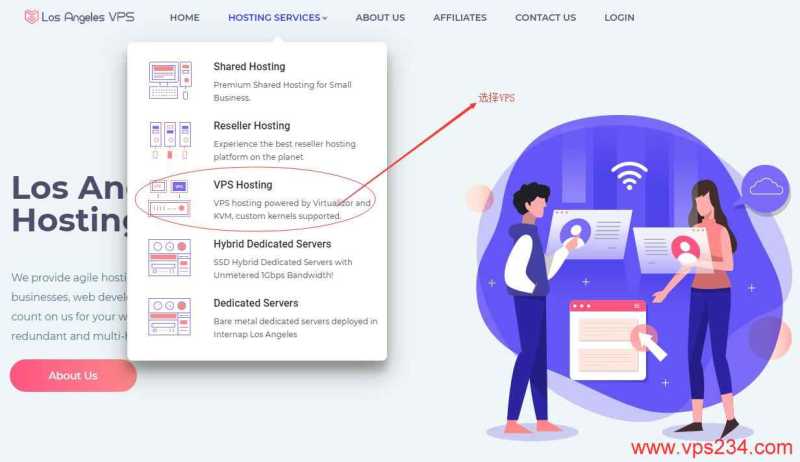The image size is (800, 462).
Task: Click the arrow beside Hosting Services
Action: (x=325, y=18)
